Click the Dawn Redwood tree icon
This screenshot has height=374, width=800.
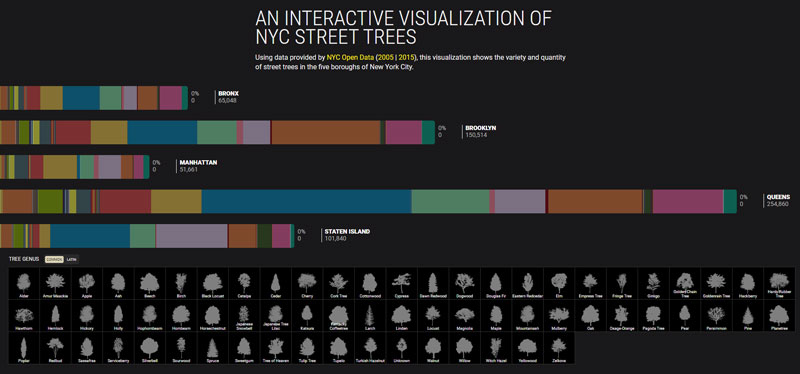coord(433,285)
